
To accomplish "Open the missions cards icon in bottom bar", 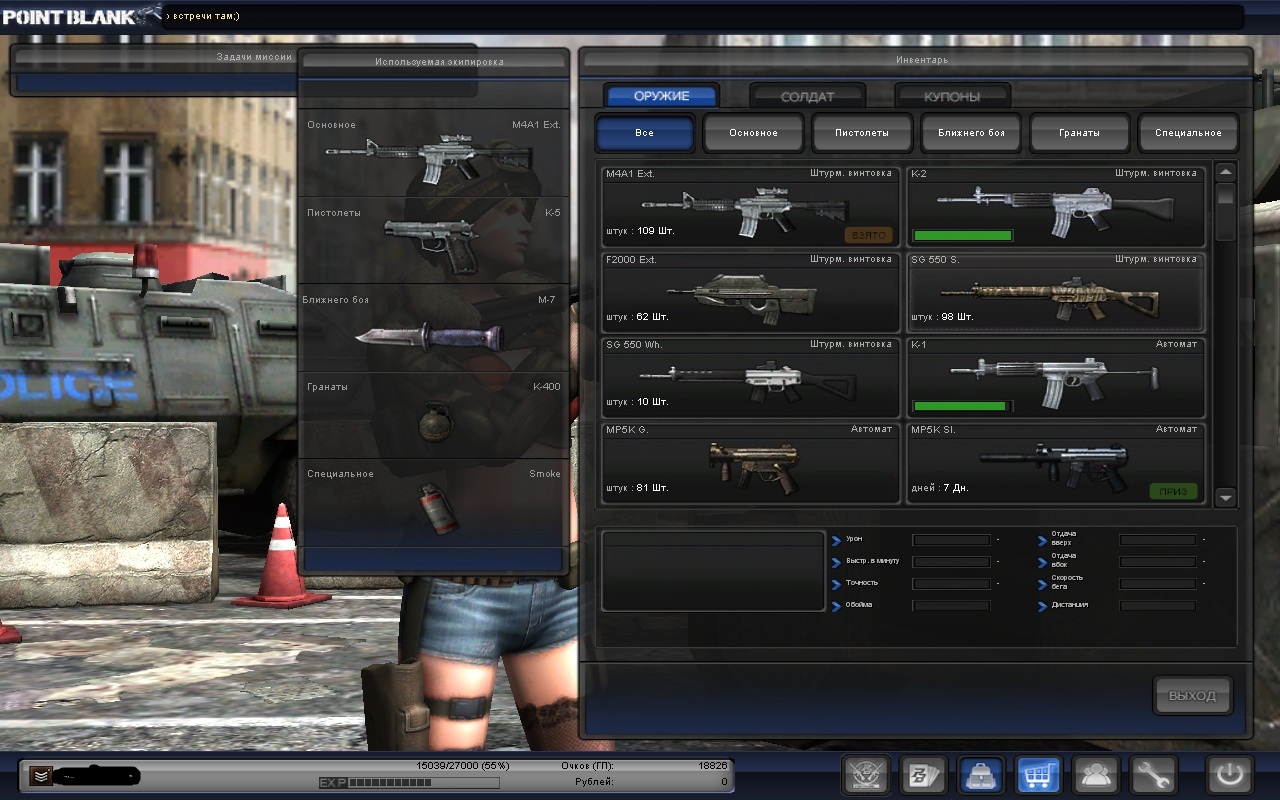I will pyautogui.click(x=923, y=775).
